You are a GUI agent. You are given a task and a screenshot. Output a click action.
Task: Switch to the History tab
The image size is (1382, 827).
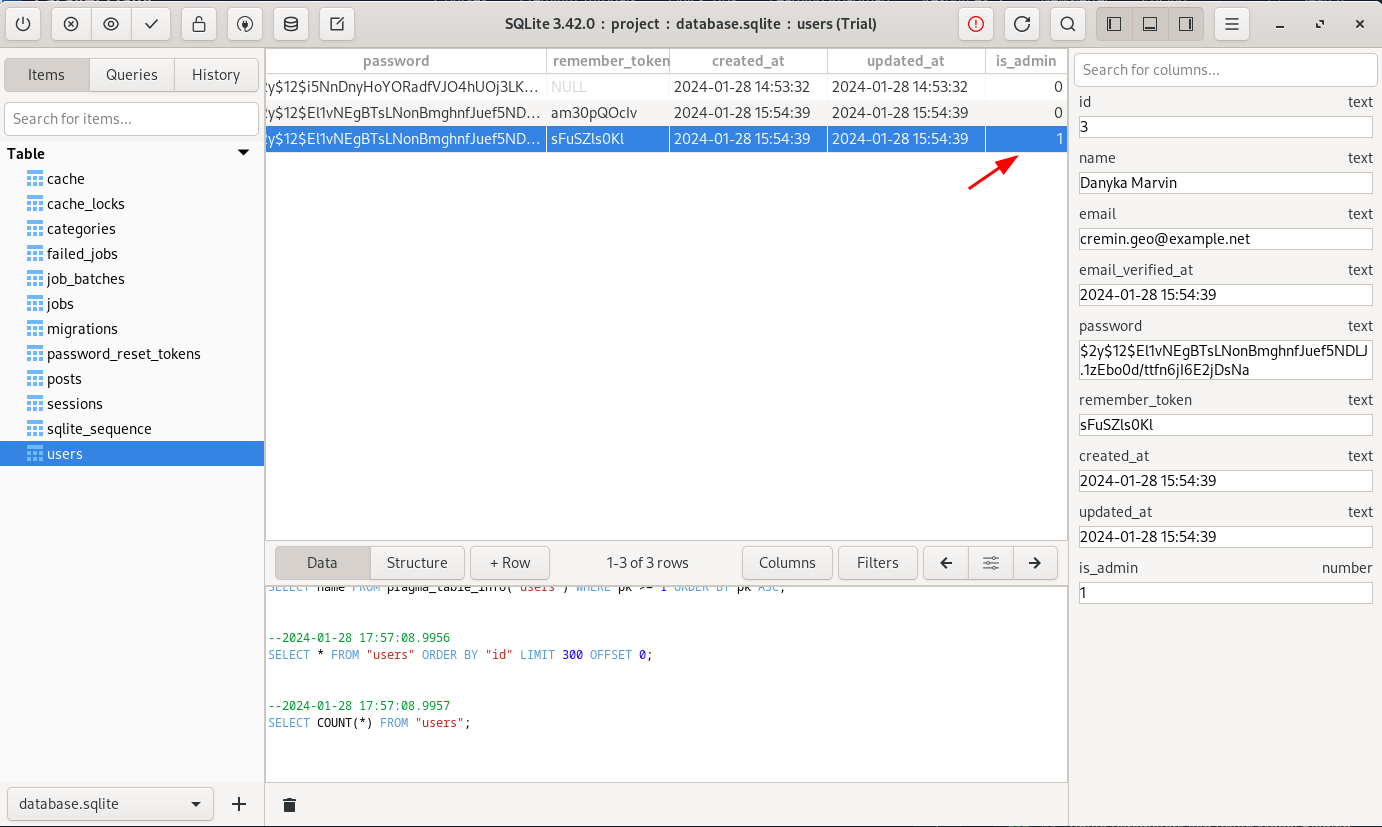pos(216,75)
